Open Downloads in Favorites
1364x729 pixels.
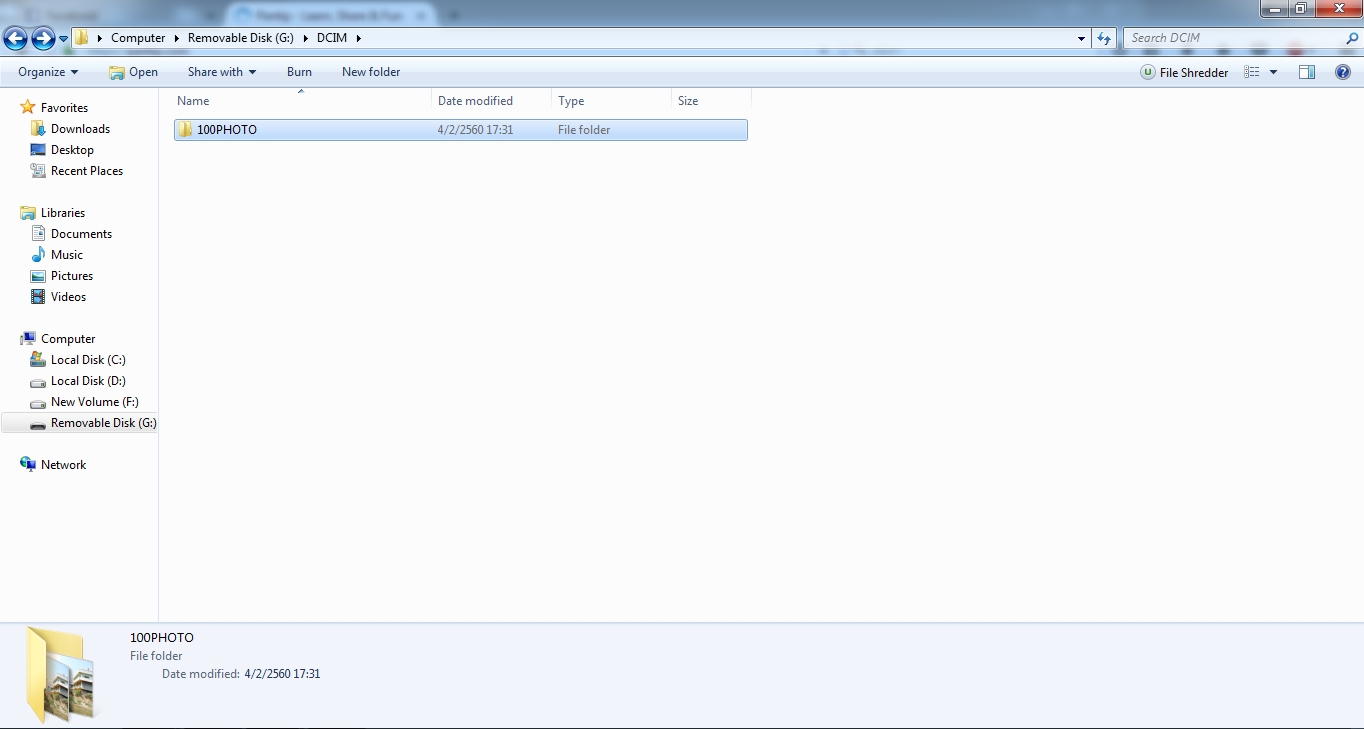point(80,129)
